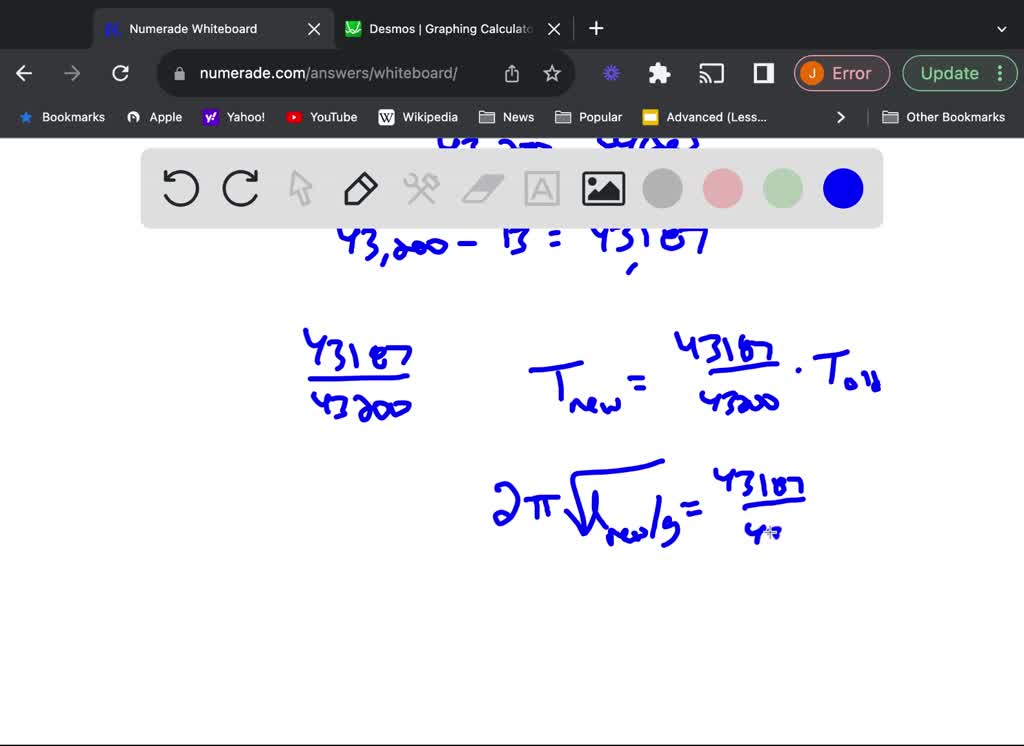This screenshot has height=746, width=1024.
Task: Select the eraser tool
Action: pyautogui.click(x=483, y=189)
